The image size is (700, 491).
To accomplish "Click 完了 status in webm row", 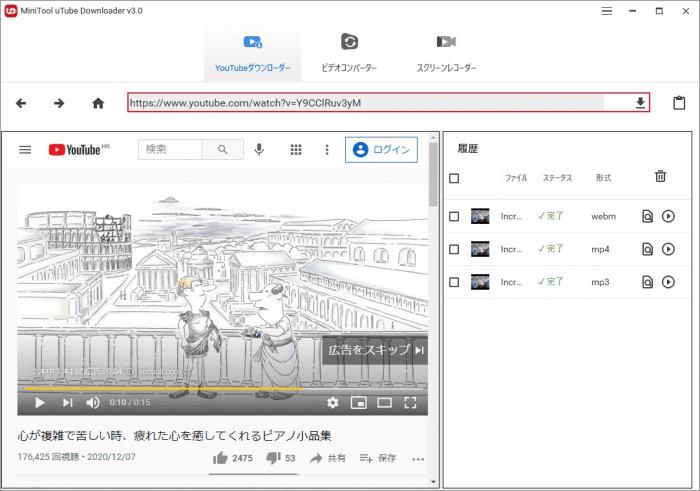I will (551, 216).
